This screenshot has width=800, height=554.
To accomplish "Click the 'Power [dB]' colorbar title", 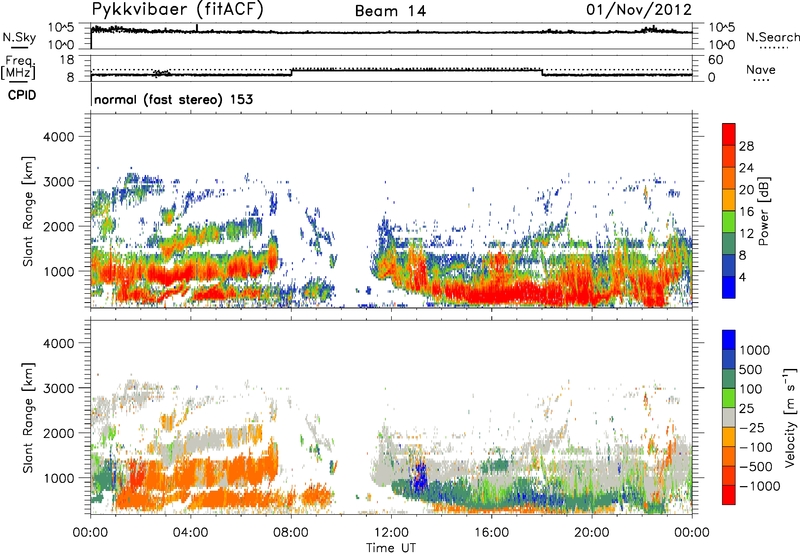I will [763, 211].
